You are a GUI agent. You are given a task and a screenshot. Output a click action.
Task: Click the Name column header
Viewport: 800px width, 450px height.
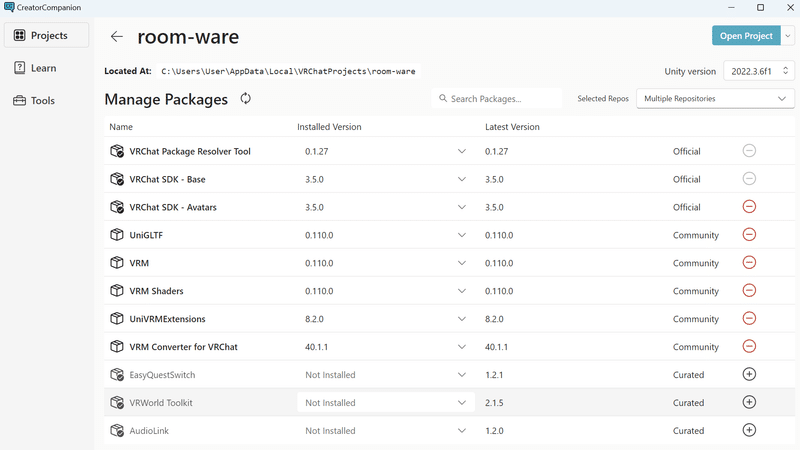[121, 127]
